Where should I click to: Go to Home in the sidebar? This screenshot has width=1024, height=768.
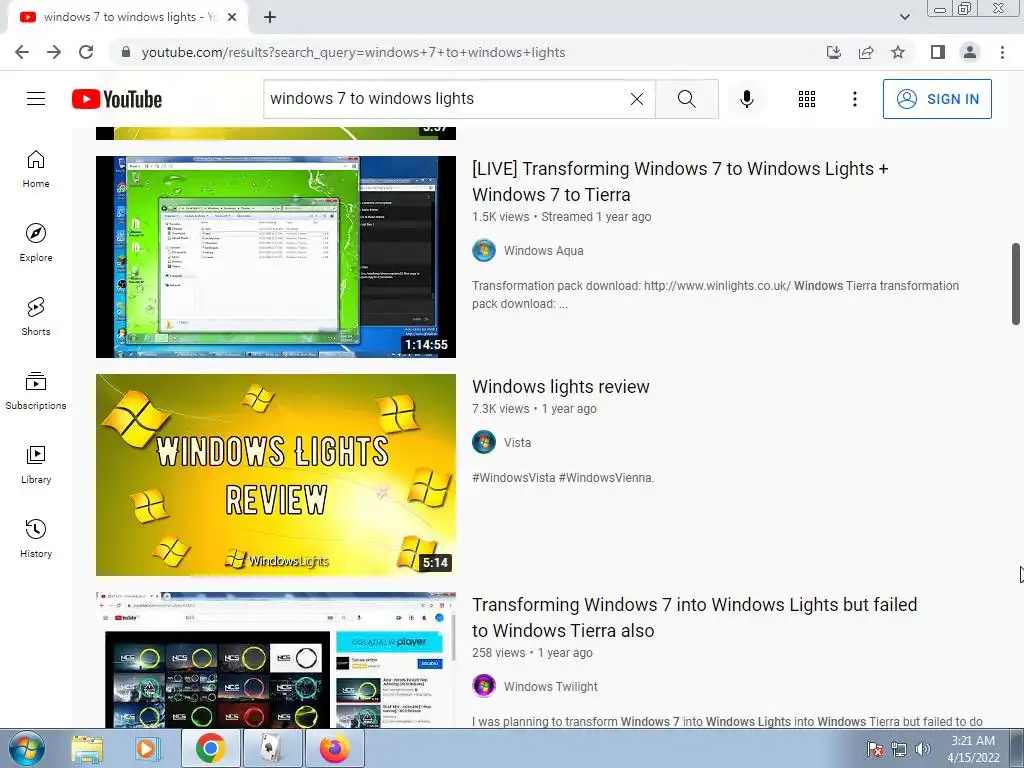click(x=36, y=169)
